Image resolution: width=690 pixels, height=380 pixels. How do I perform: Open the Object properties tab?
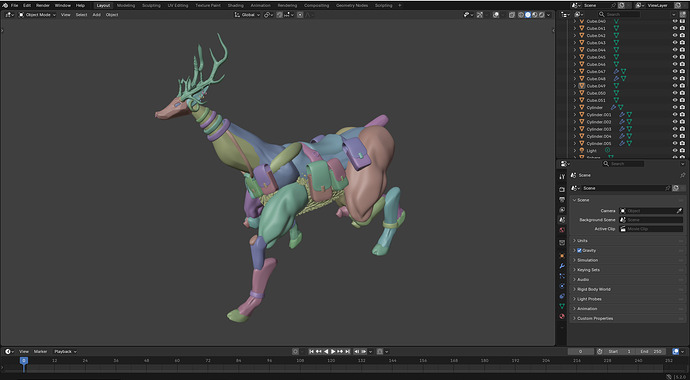pyautogui.click(x=562, y=256)
